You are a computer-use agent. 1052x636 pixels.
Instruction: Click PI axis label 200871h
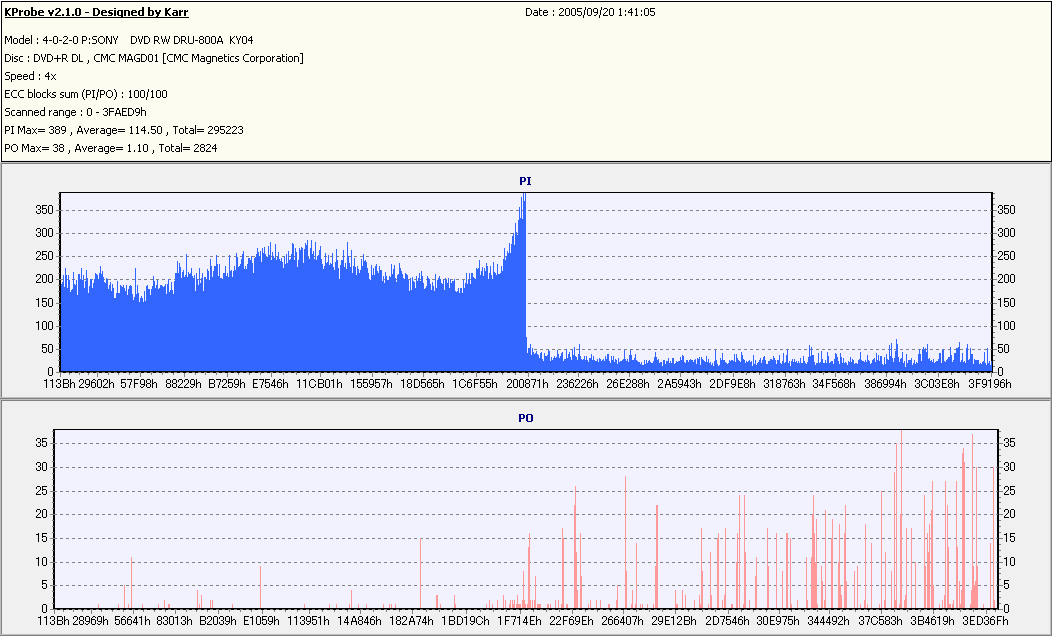pyautogui.click(x=527, y=384)
